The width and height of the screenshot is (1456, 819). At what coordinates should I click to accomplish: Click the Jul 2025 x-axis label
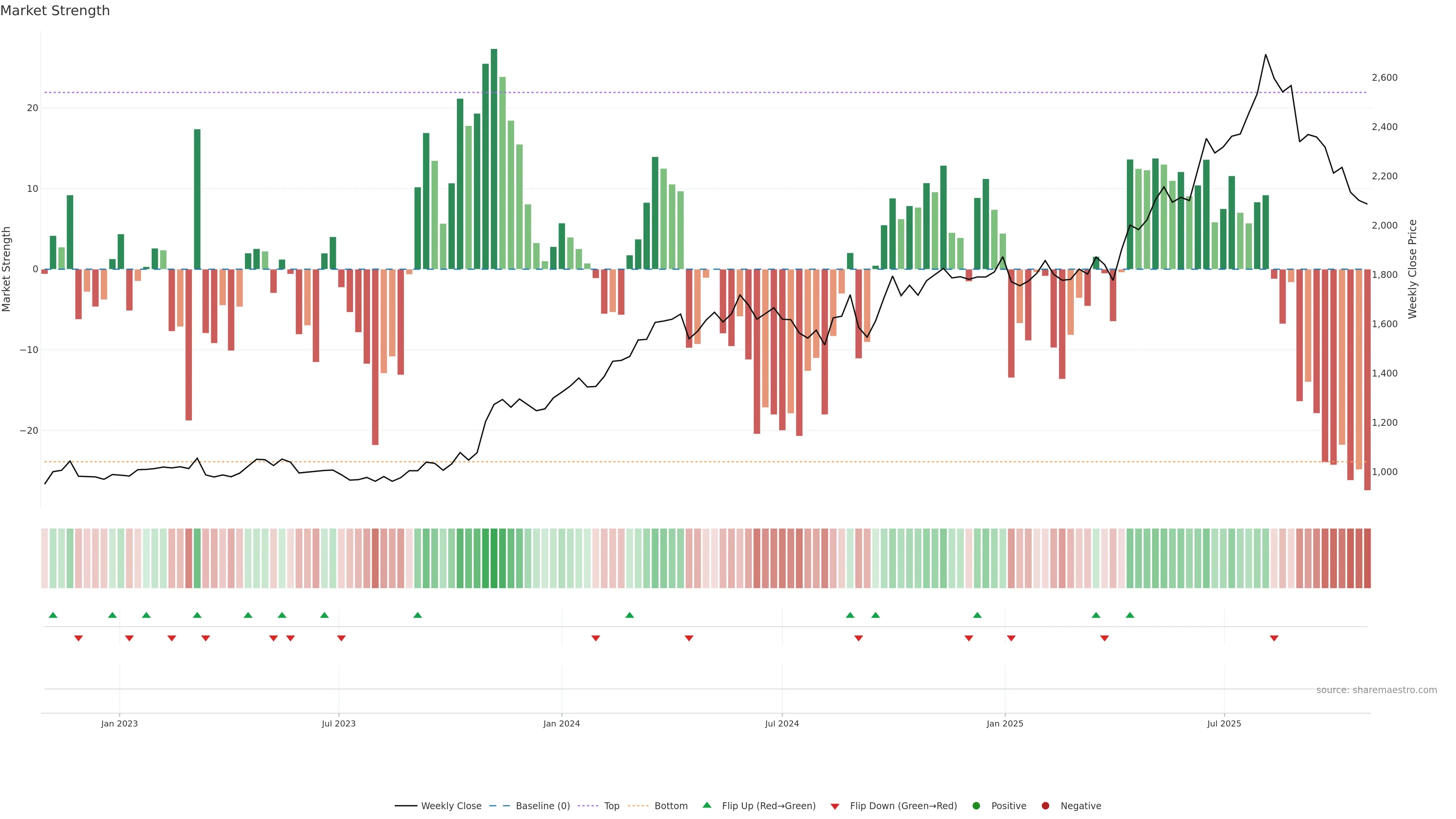[x=1224, y=723]
